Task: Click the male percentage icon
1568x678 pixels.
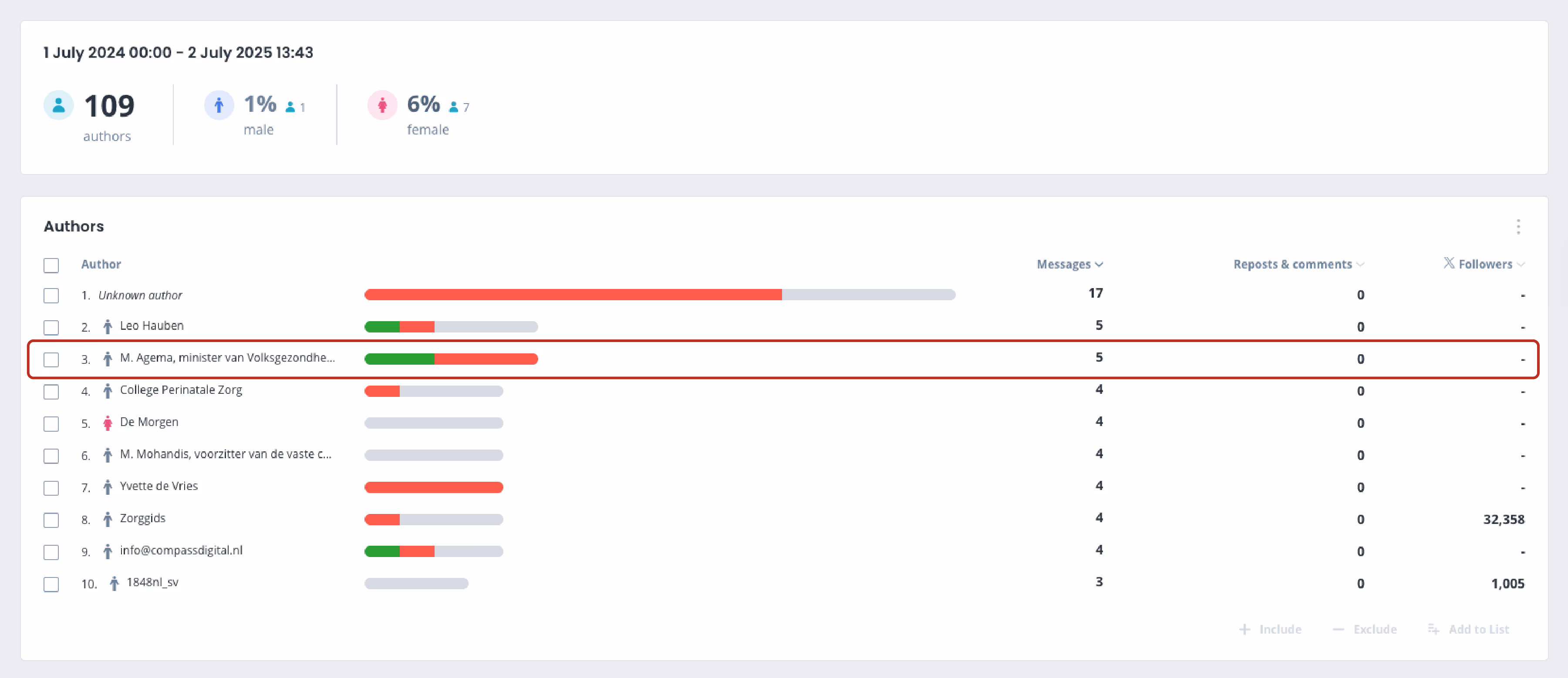Action: coord(219,106)
